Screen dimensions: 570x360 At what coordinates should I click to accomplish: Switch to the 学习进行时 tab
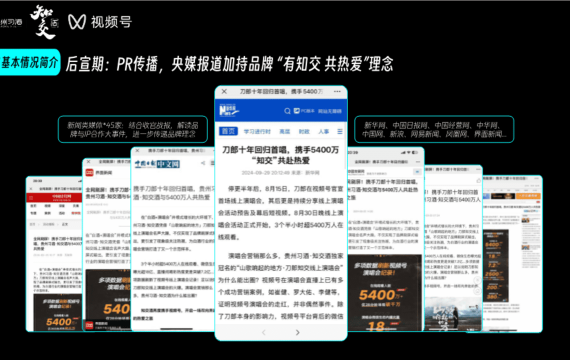(257, 132)
